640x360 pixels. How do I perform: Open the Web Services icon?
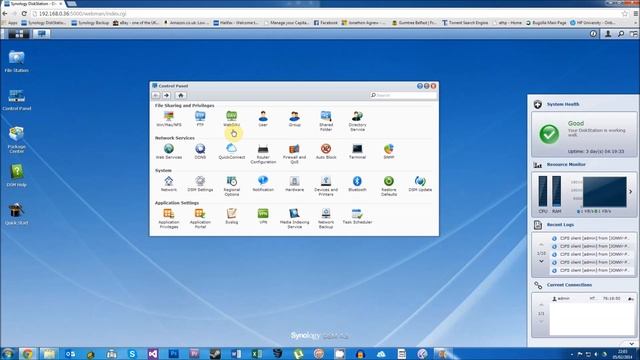pos(169,151)
